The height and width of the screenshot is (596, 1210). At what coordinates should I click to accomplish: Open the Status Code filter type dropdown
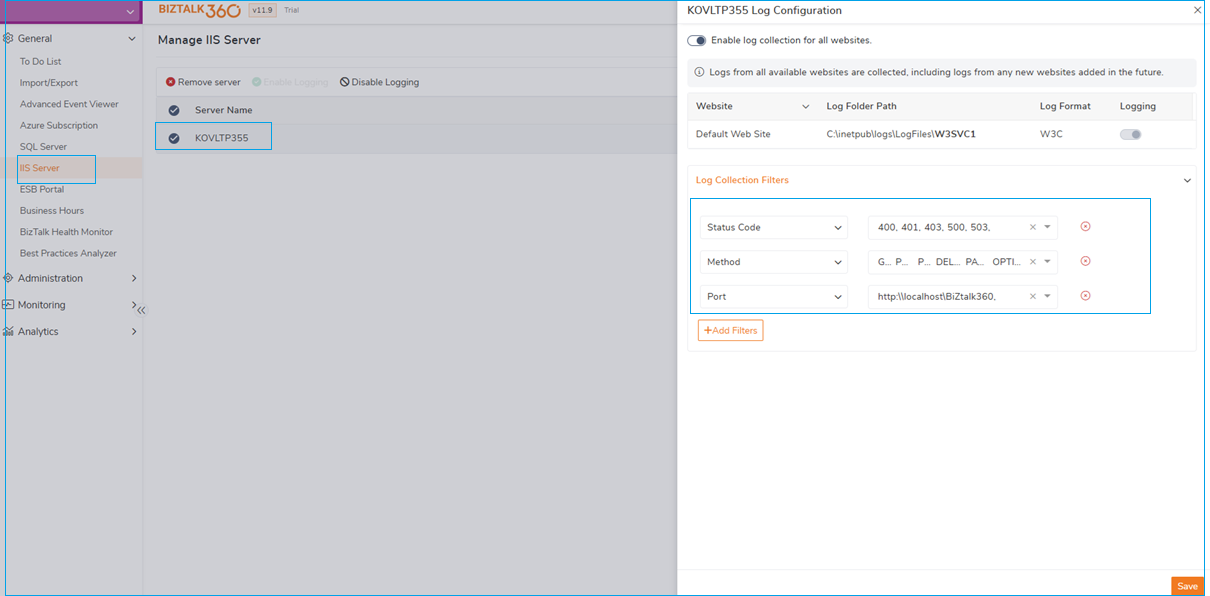(x=774, y=227)
